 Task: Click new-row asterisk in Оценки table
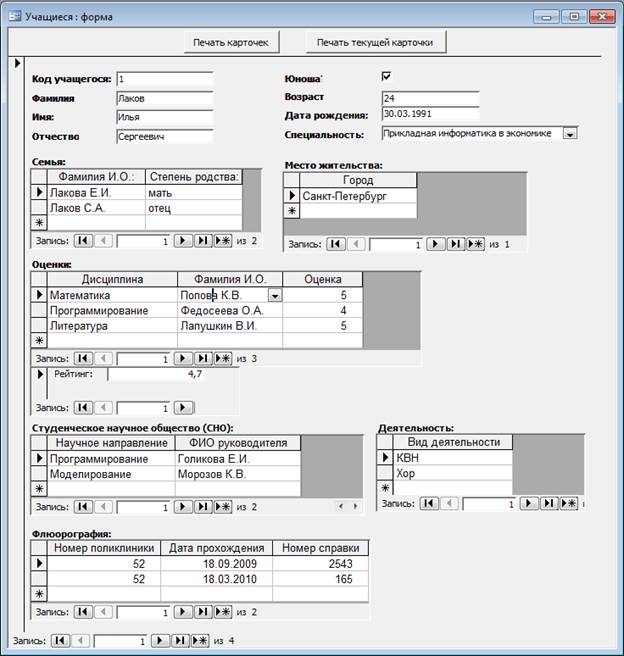point(39,341)
